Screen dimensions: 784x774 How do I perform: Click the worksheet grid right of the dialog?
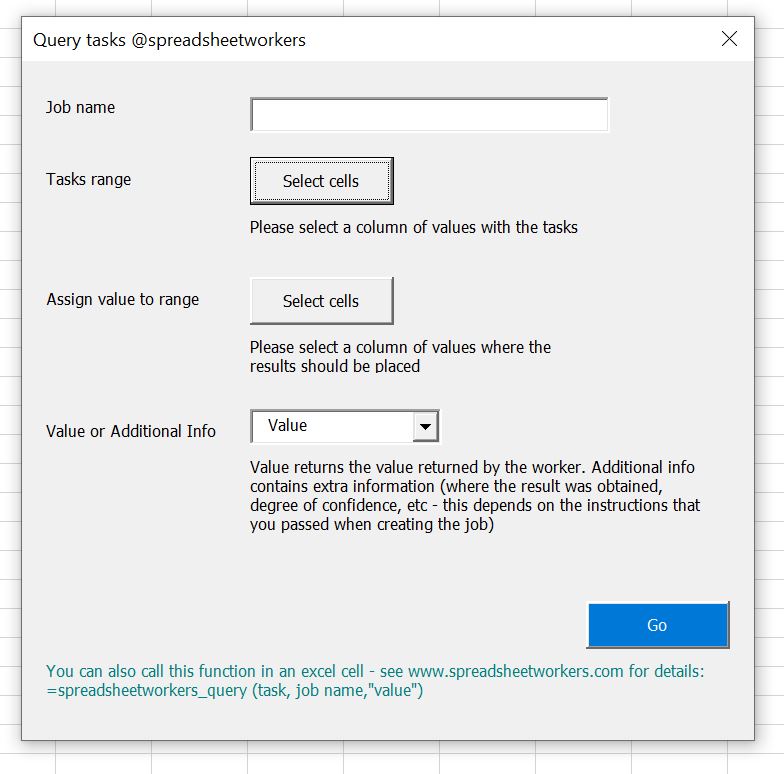(769, 400)
